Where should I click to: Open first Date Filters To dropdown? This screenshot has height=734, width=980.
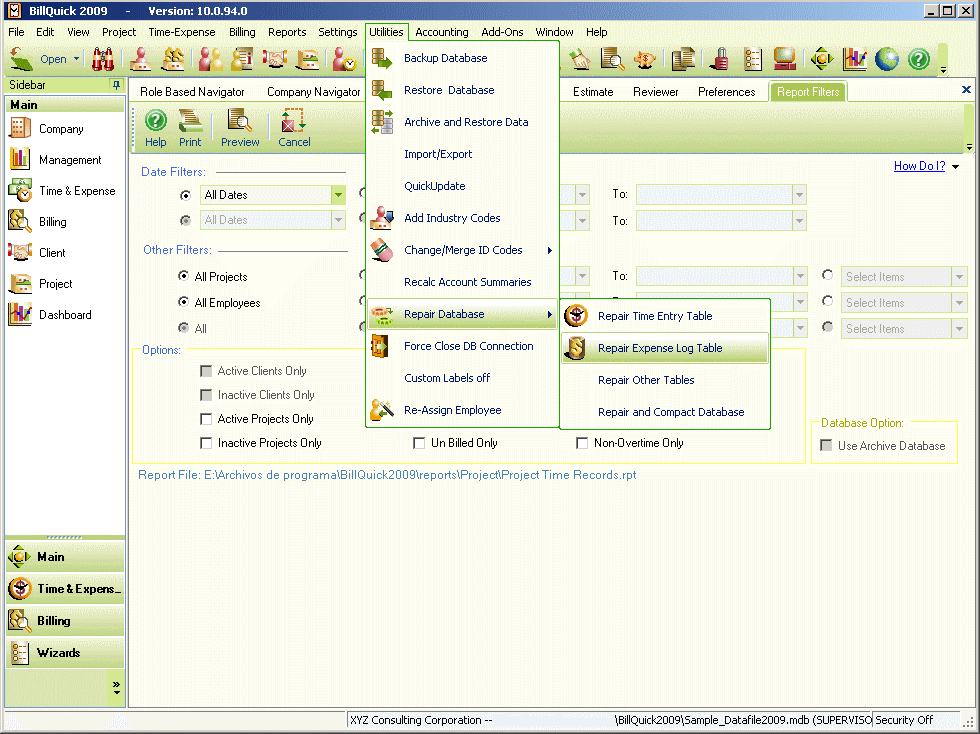click(x=799, y=195)
